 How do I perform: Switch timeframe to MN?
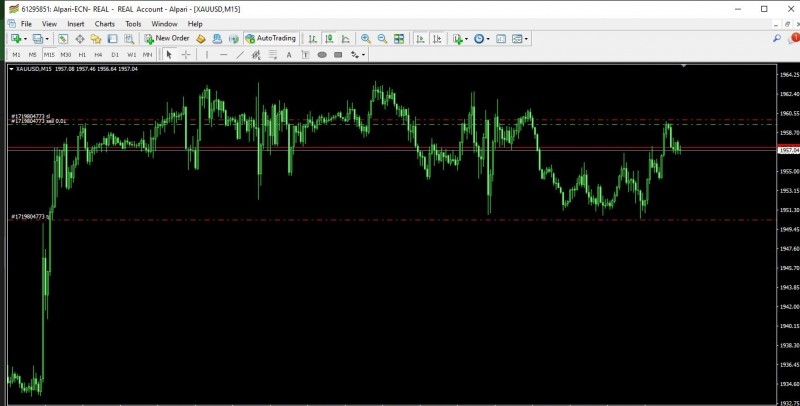coord(147,55)
